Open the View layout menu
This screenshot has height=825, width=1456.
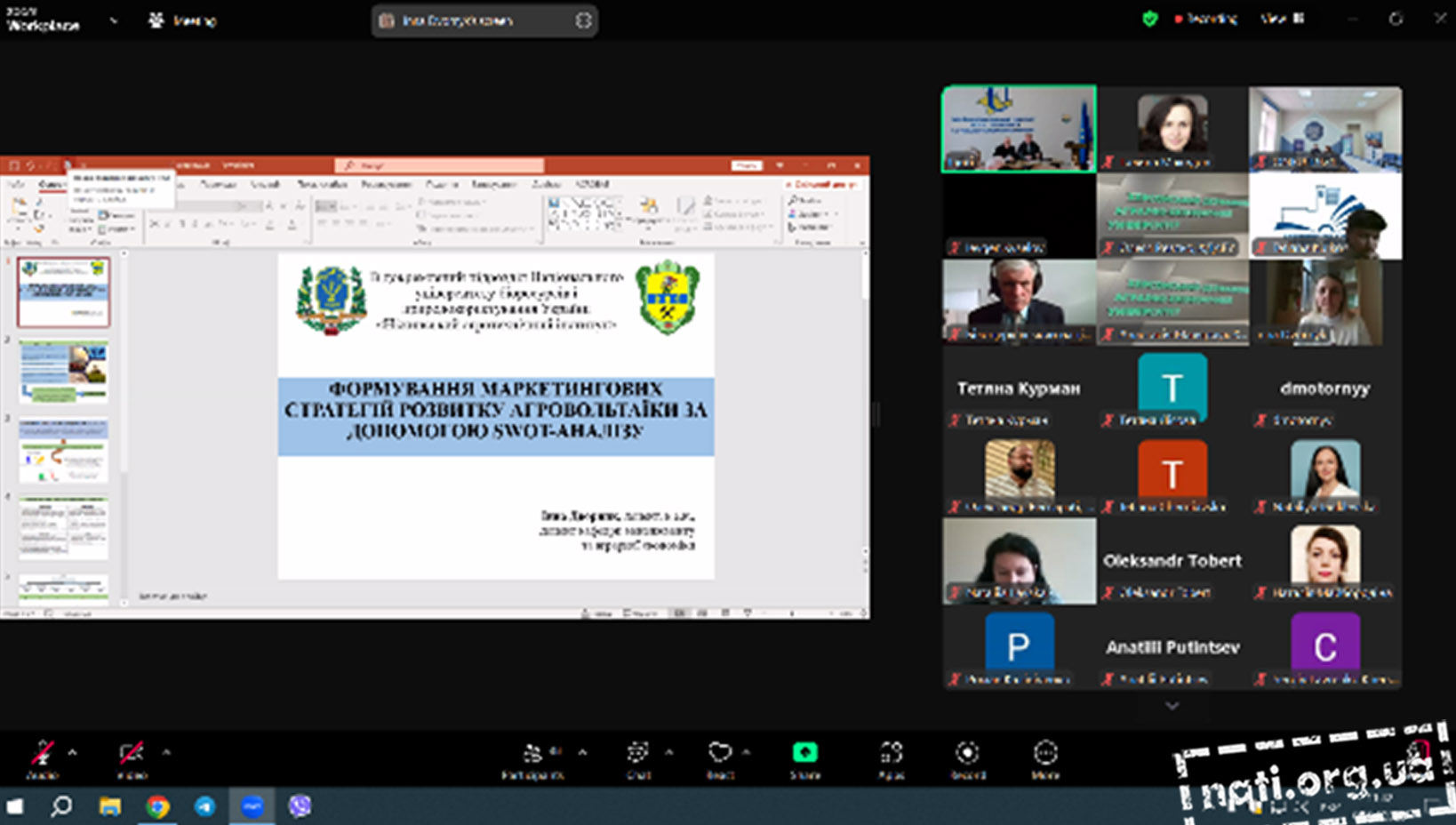click(1282, 19)
